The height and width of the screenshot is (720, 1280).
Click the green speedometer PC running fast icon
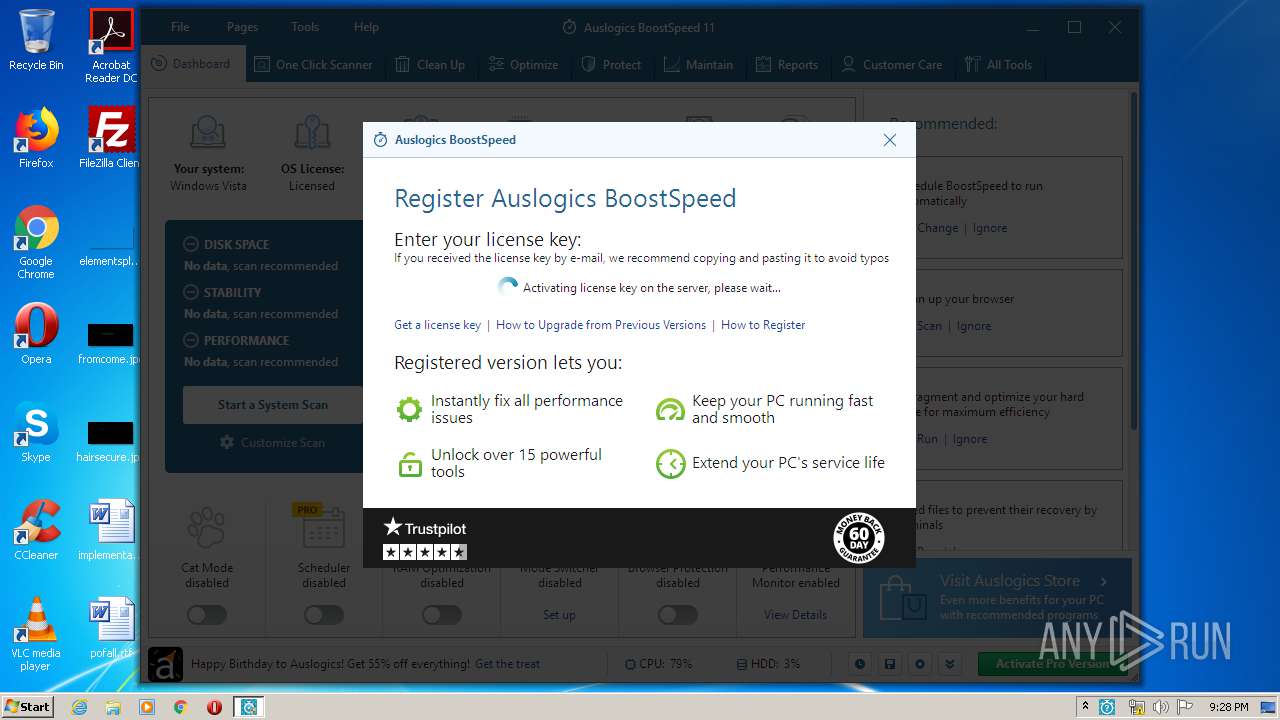pos(670,409)
